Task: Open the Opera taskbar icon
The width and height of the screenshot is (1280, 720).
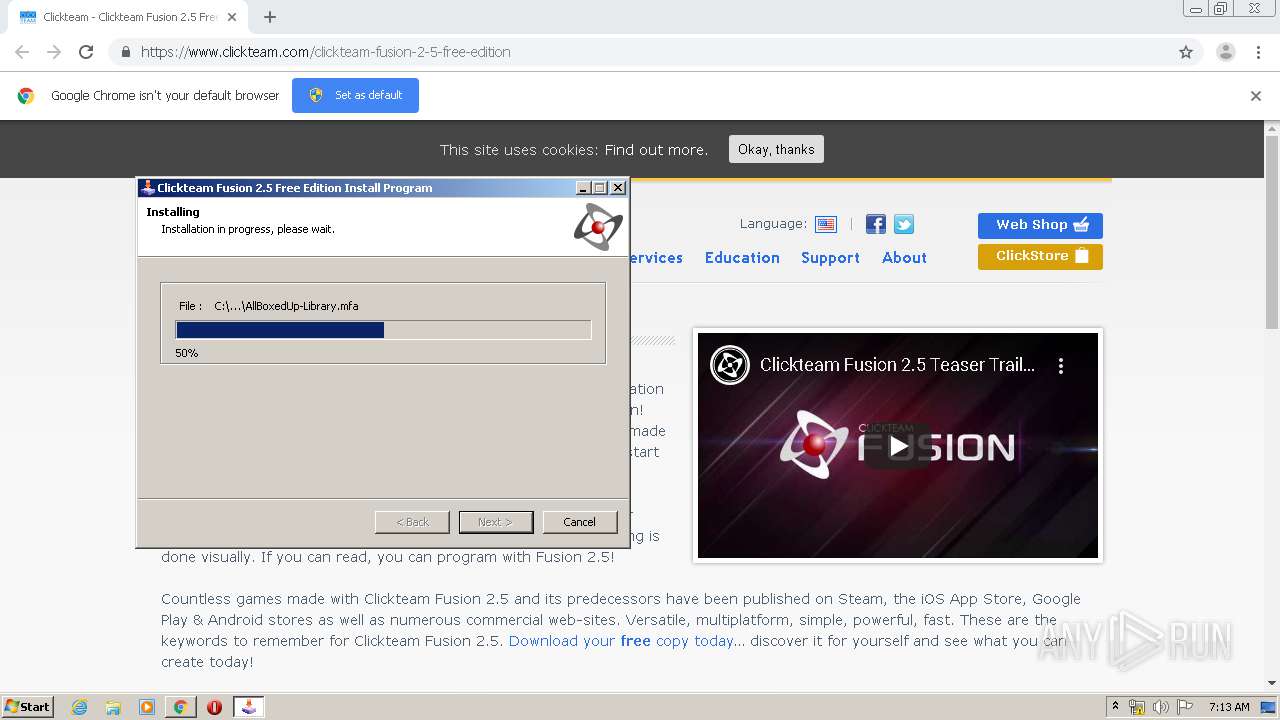Action: point(214,707)
